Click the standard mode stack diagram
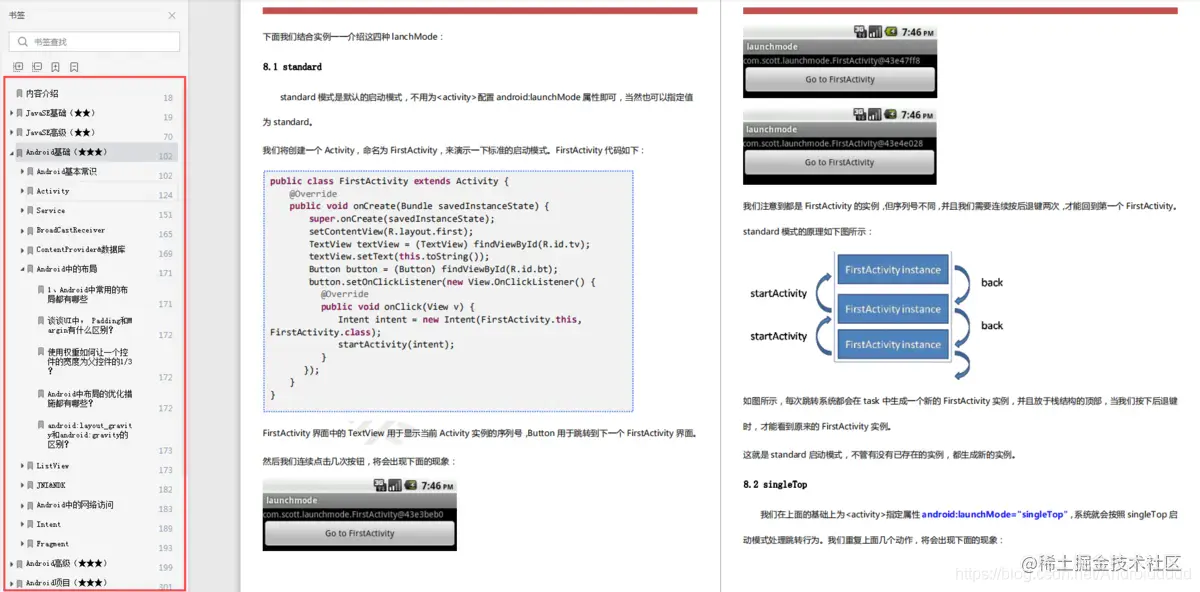 [x=878, y=315]
